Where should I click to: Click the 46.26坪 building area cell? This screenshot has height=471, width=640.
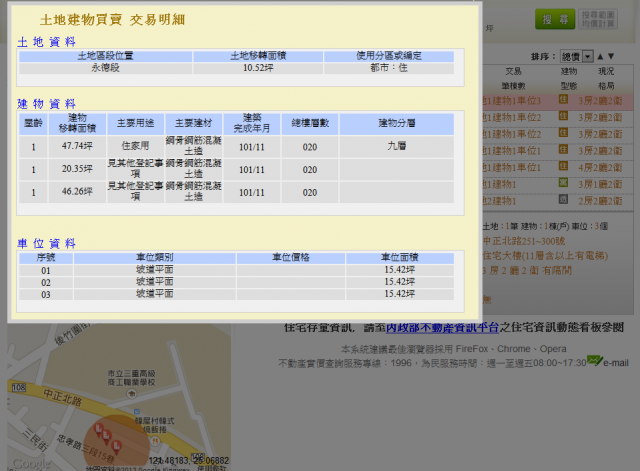pyautogui.click(x=77, y=192)
